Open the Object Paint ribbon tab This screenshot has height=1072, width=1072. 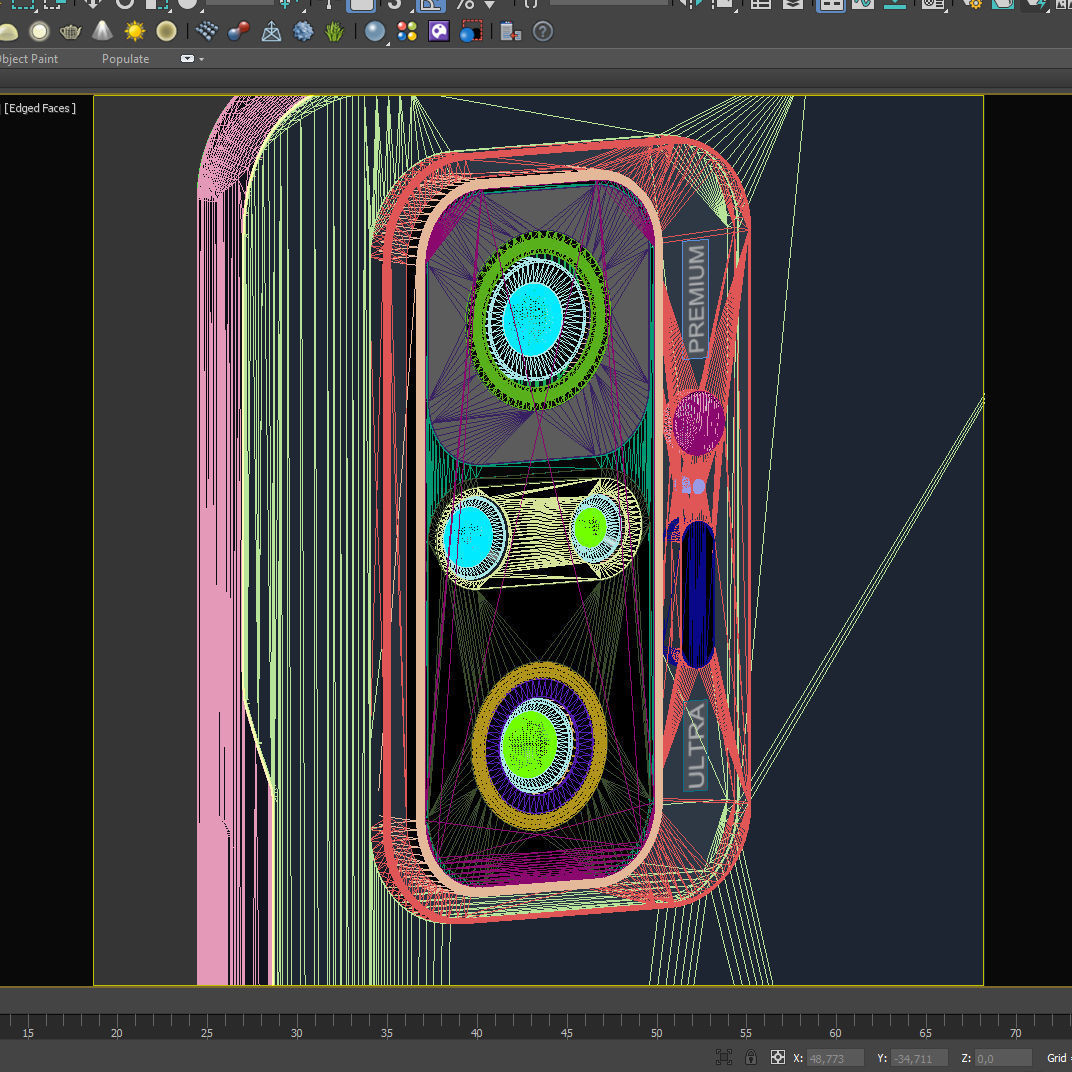coord(29,59)
